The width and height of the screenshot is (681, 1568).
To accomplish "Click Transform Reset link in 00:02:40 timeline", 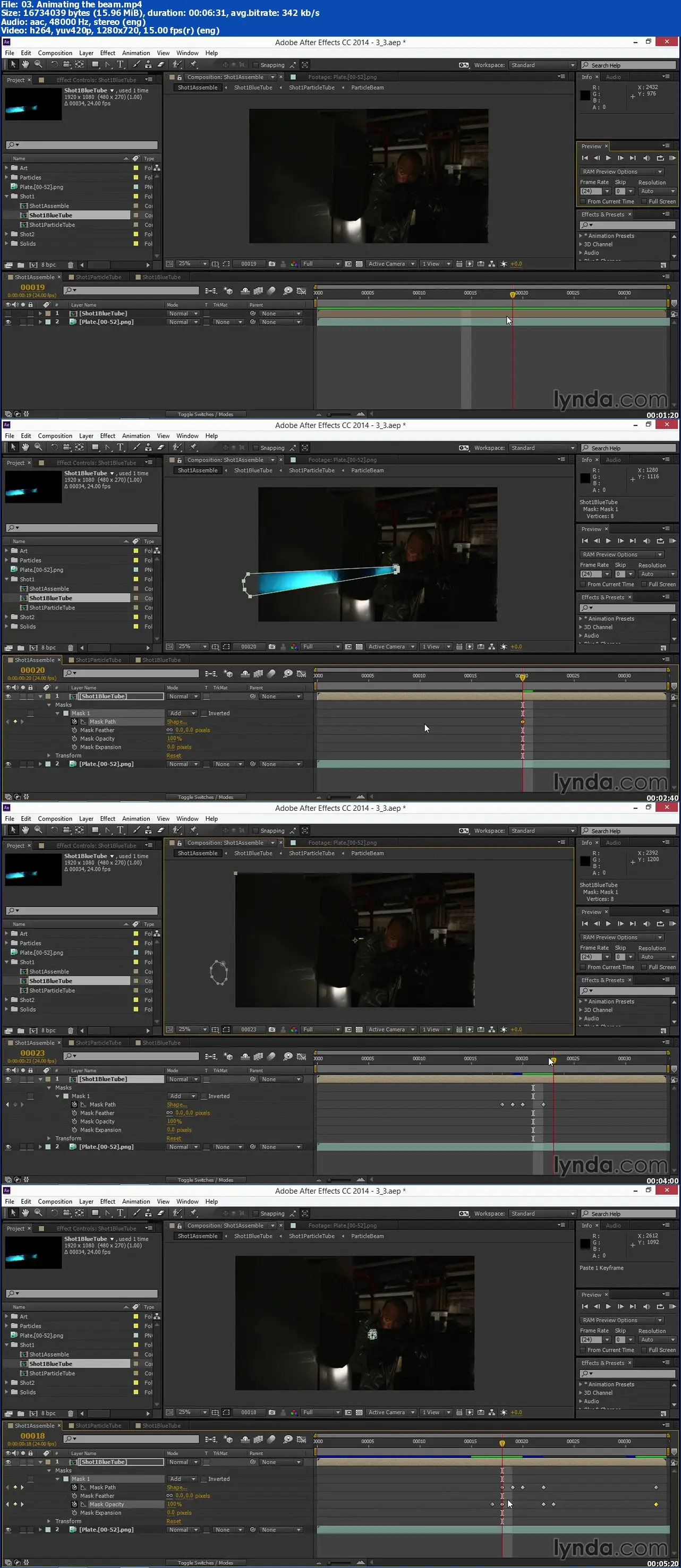I will coord(174,756).
